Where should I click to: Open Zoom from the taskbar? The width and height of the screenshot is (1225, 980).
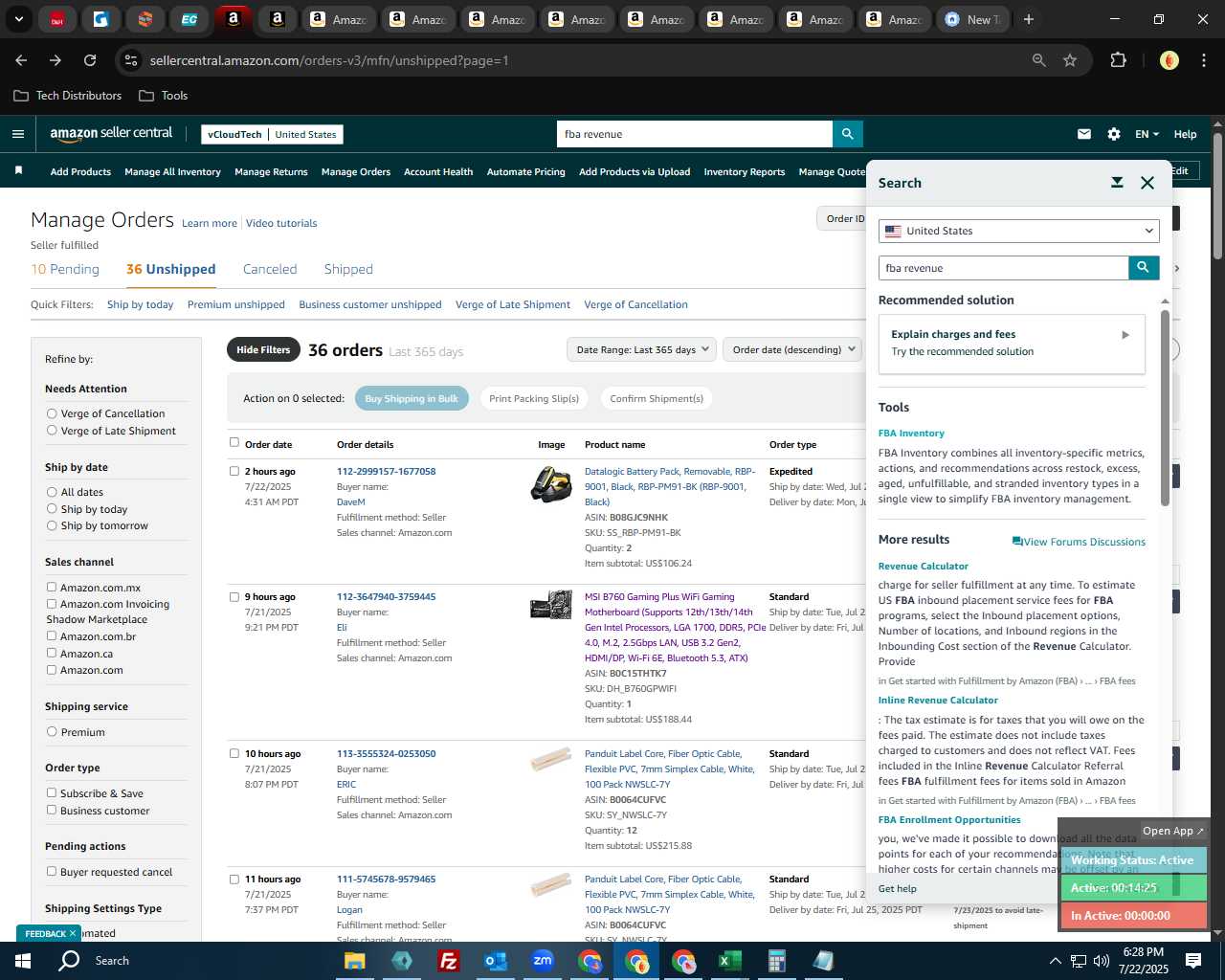(543, 961)
